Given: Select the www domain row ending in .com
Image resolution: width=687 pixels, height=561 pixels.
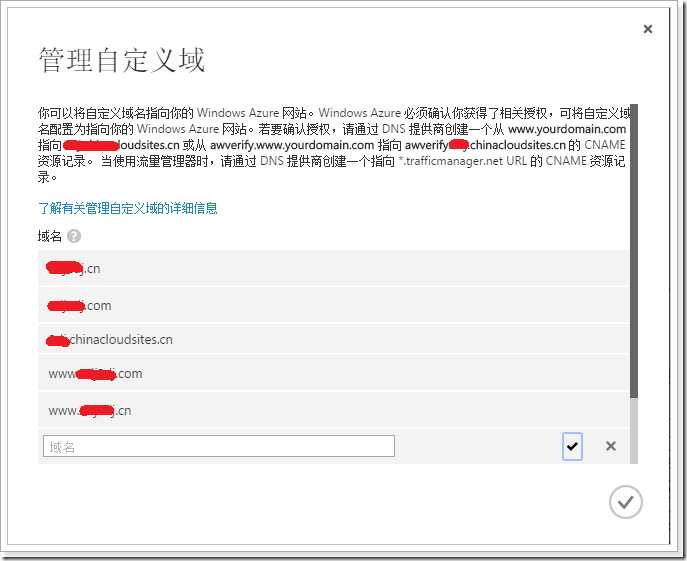Looking at the screenshot, I should coord(334,373).
